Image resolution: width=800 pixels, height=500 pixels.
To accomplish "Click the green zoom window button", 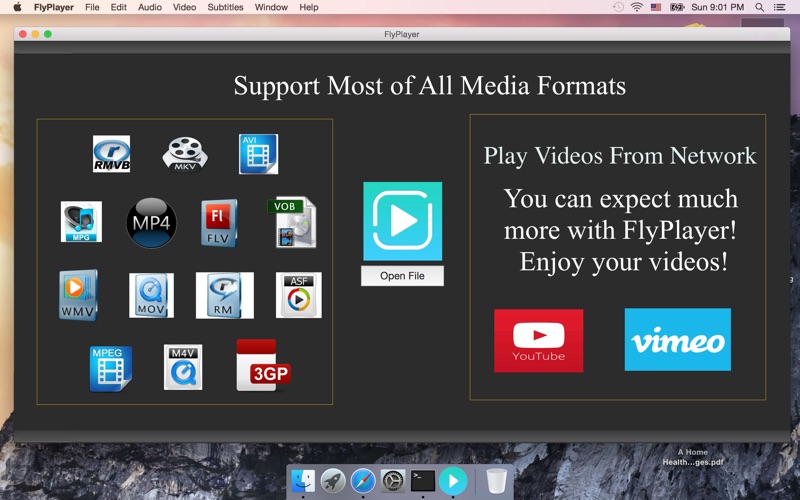I will point(48,34).
